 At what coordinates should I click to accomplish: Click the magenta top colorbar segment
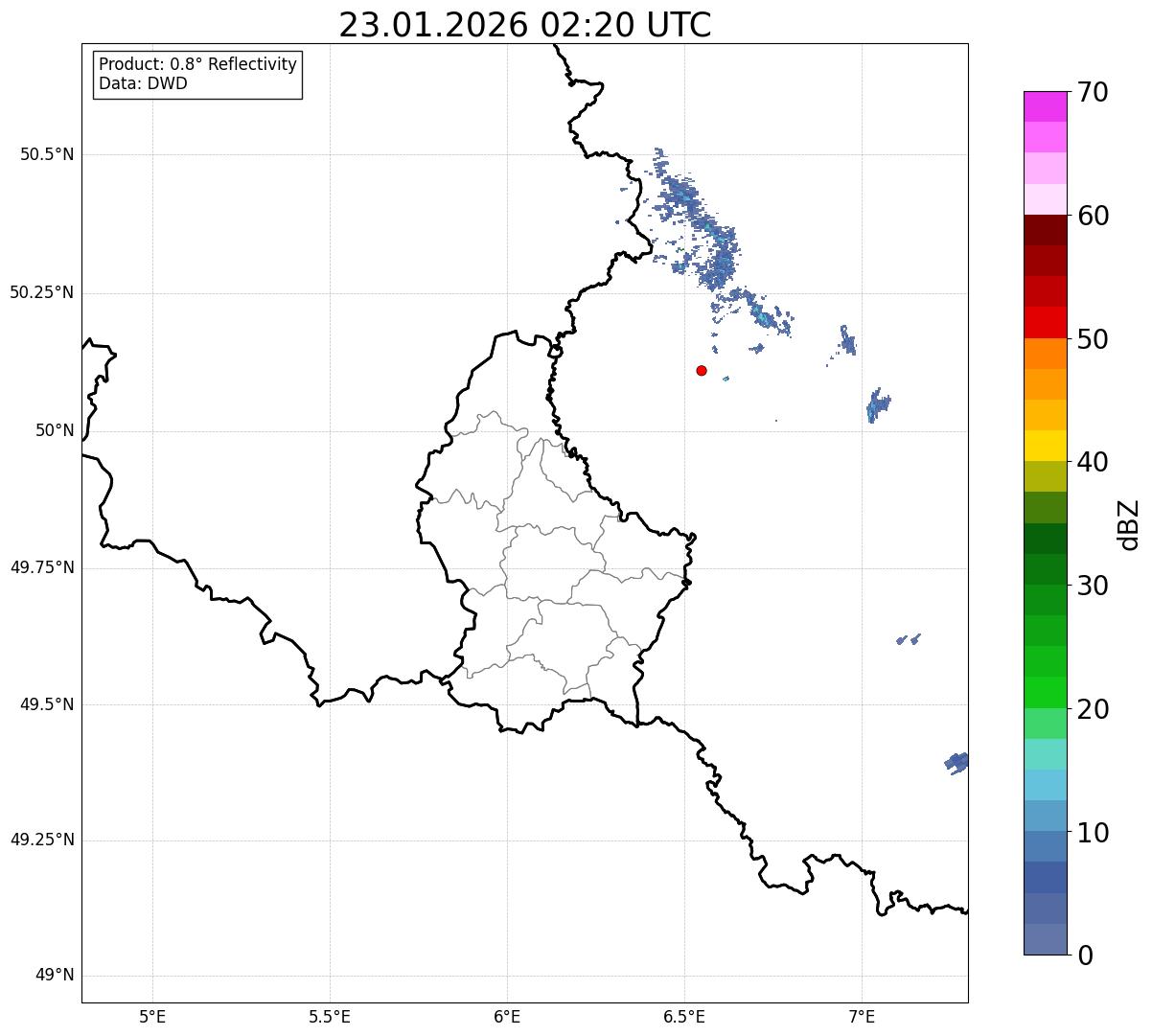[x=1046, y=106]
